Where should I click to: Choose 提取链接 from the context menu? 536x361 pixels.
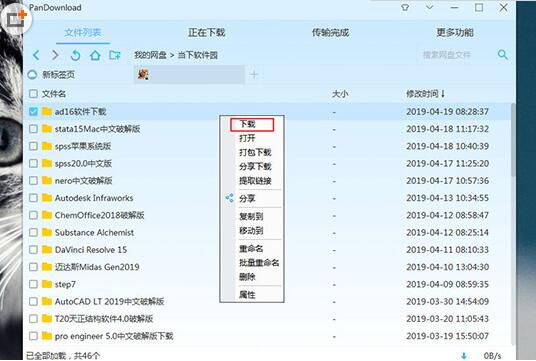tap(255, 180)
